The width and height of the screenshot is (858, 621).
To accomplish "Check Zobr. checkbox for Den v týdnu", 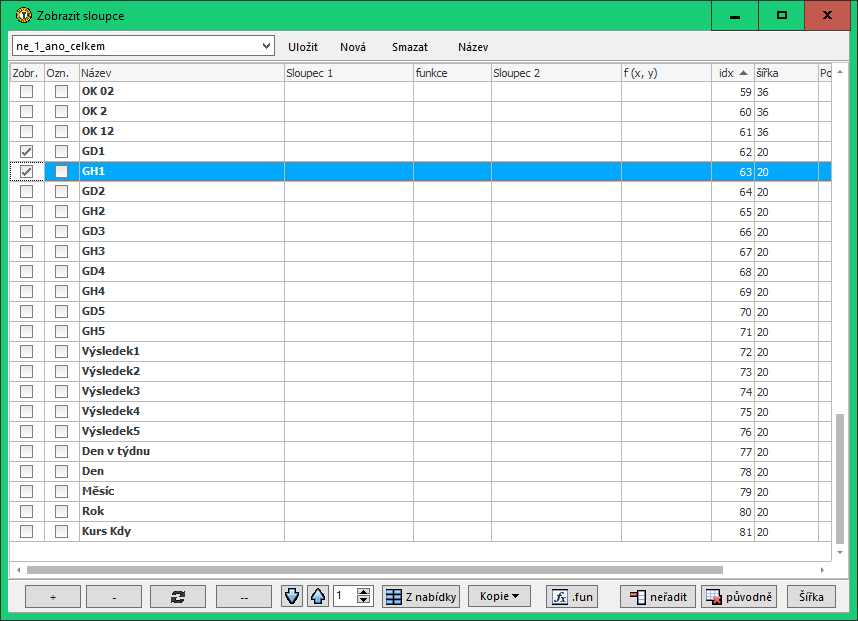I will (x=26, y=451).
